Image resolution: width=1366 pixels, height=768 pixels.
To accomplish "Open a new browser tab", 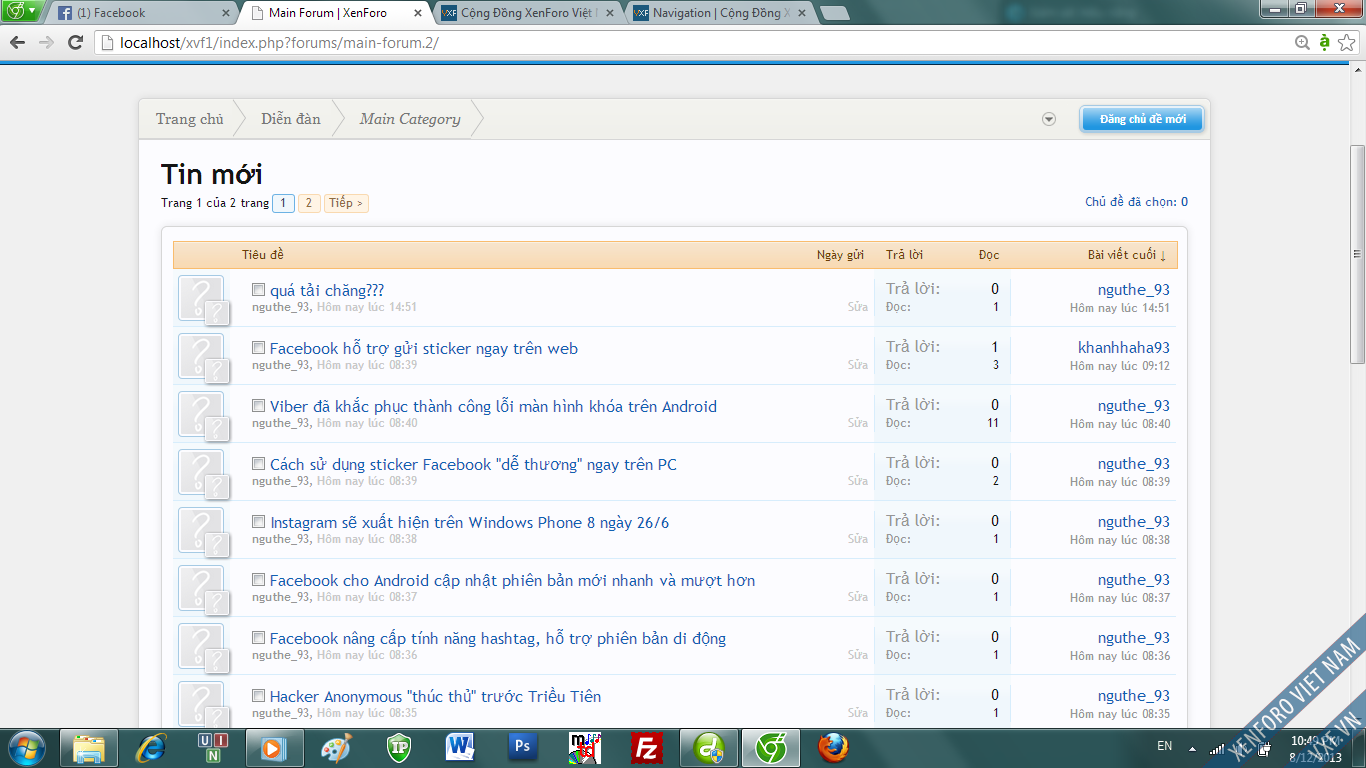I will click(834, 13).
